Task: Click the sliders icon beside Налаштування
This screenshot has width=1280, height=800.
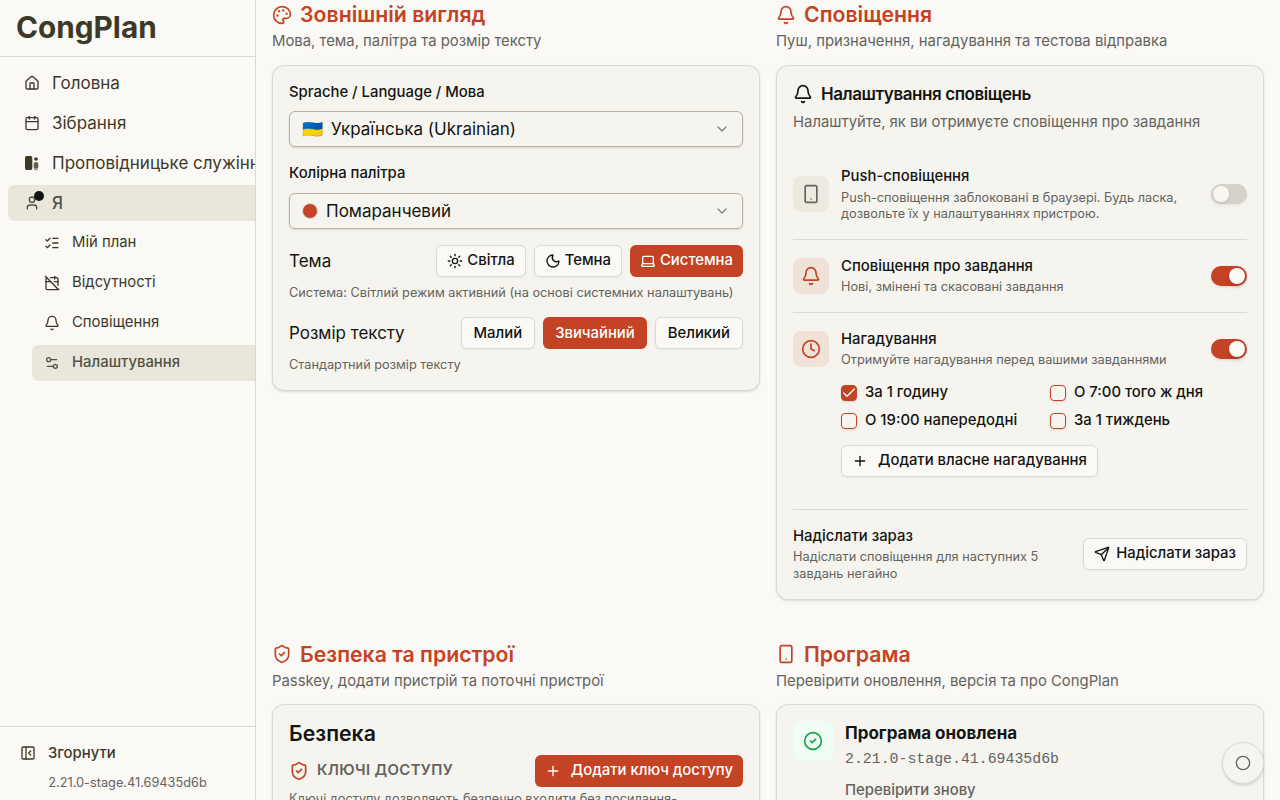Action: 52,362
